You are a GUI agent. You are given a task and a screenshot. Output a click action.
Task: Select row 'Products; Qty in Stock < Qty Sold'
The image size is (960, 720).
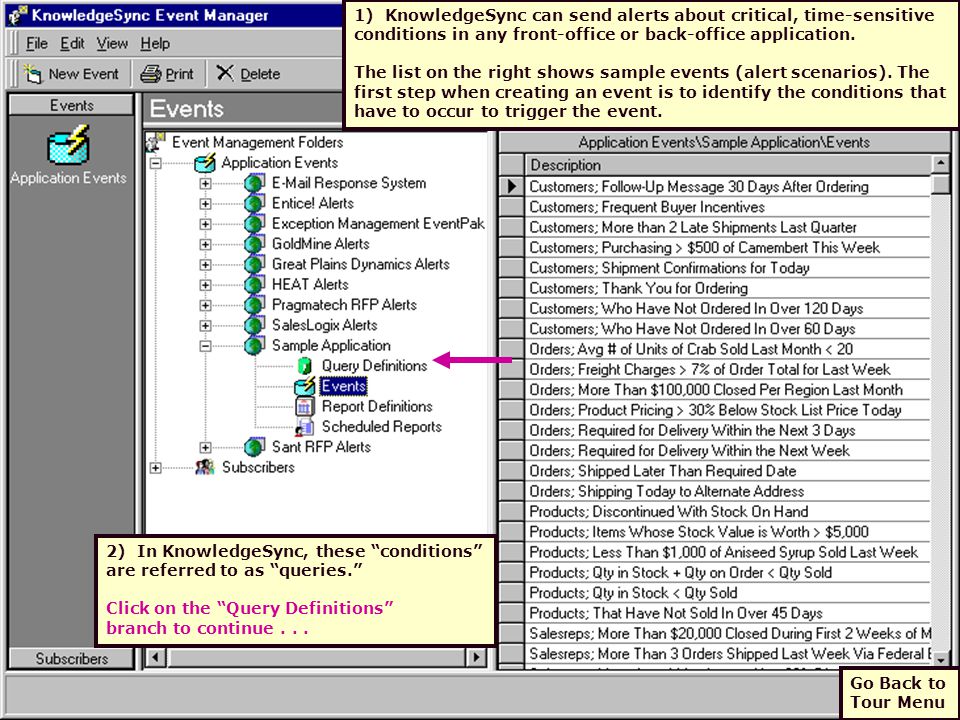tap(727, 593)
